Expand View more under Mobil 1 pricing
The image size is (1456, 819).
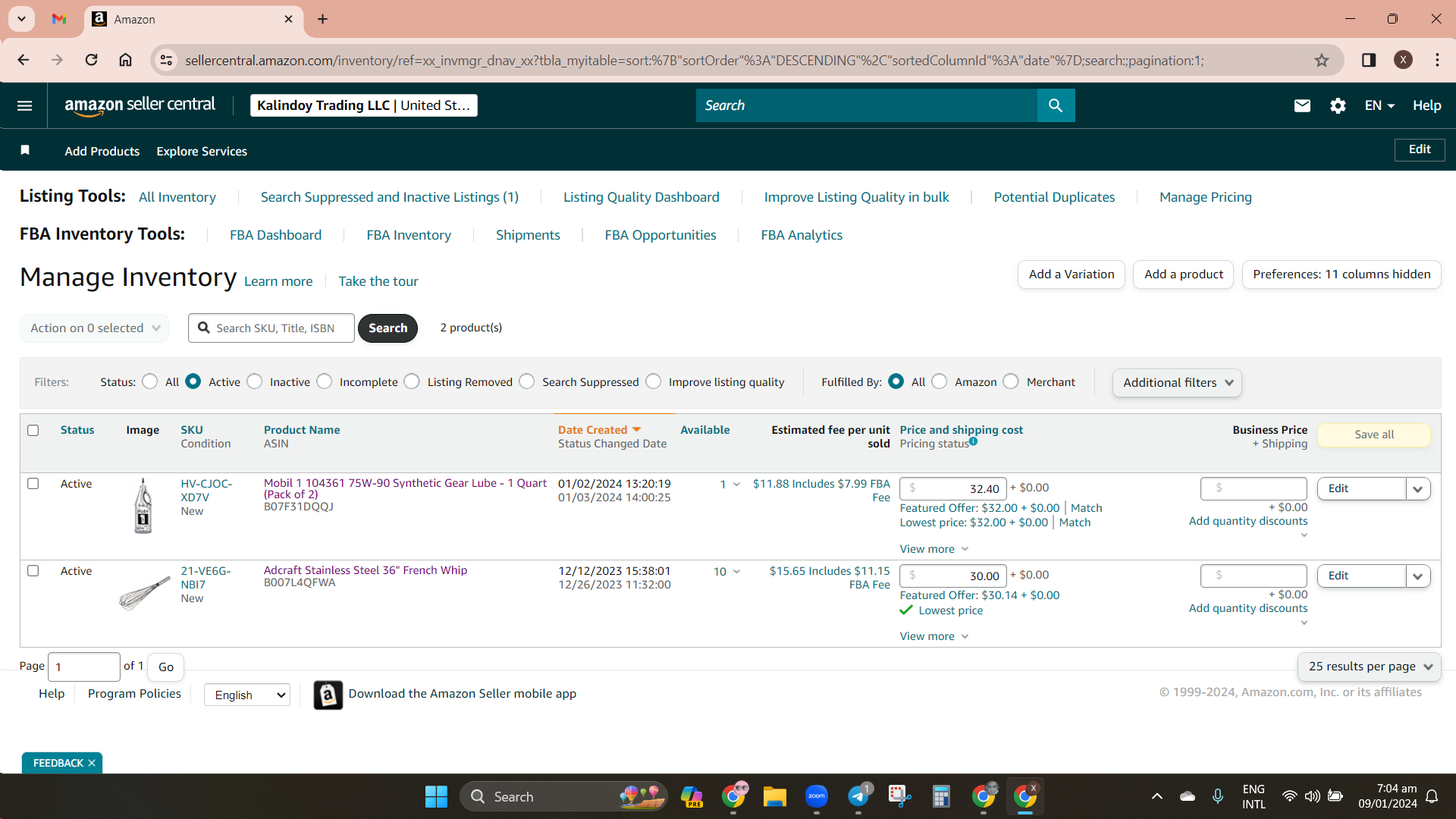(934, 549)
